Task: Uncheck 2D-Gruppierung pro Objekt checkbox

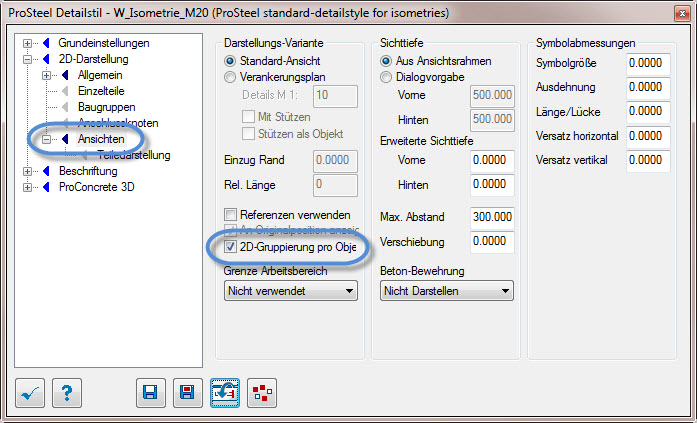Action: (x=230, y=247)
